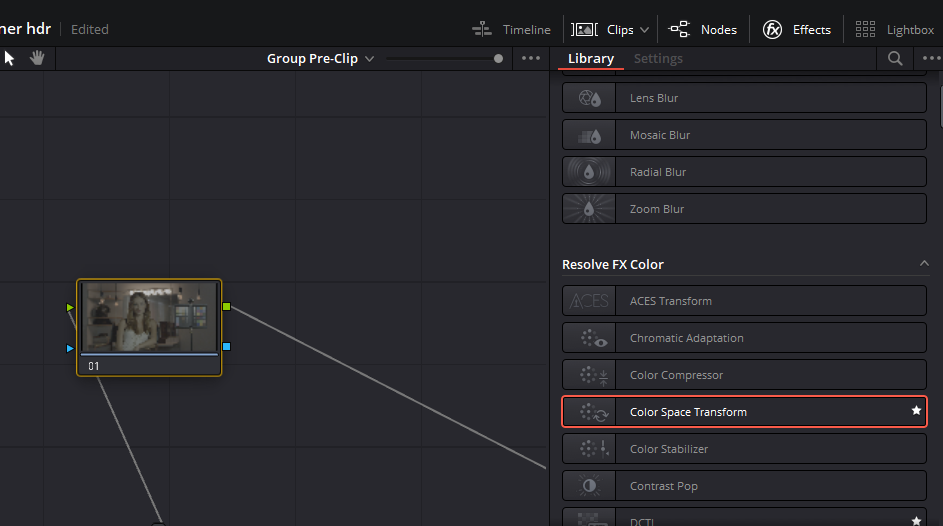Click node 01 blue key output
This screenshot has width=943, height=526.
(227, 346)
